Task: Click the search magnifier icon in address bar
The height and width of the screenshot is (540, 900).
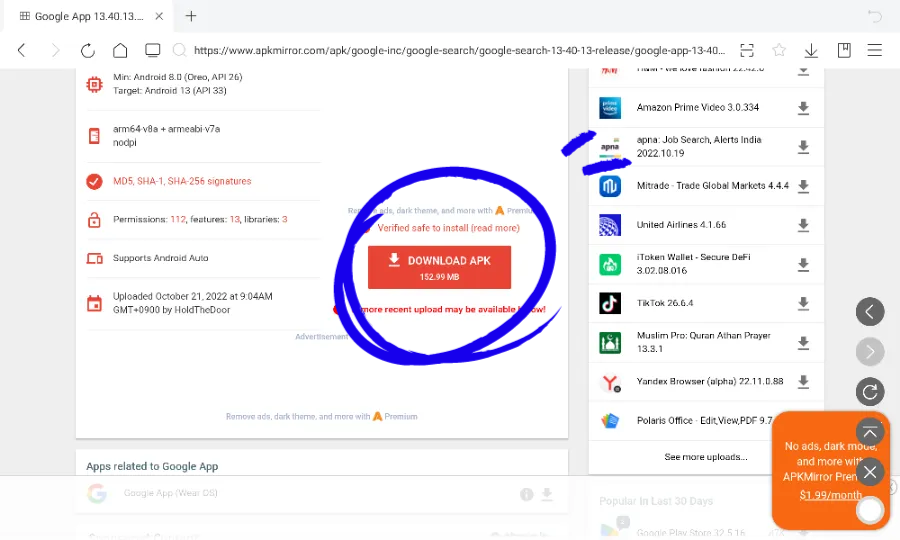Action: 180,50
